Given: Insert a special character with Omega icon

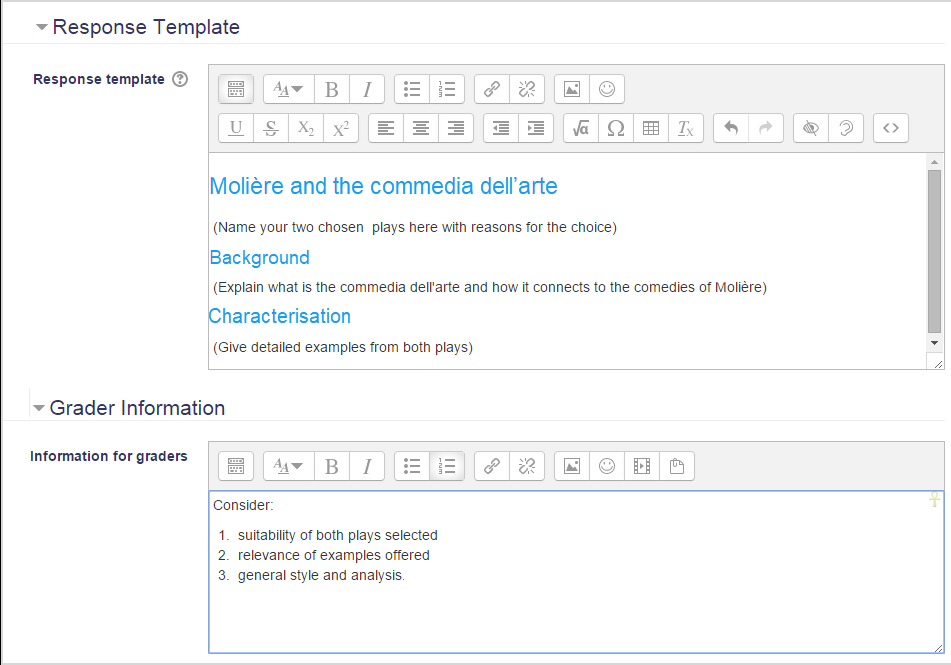Looking at the screenshot, I should (616, 128).
